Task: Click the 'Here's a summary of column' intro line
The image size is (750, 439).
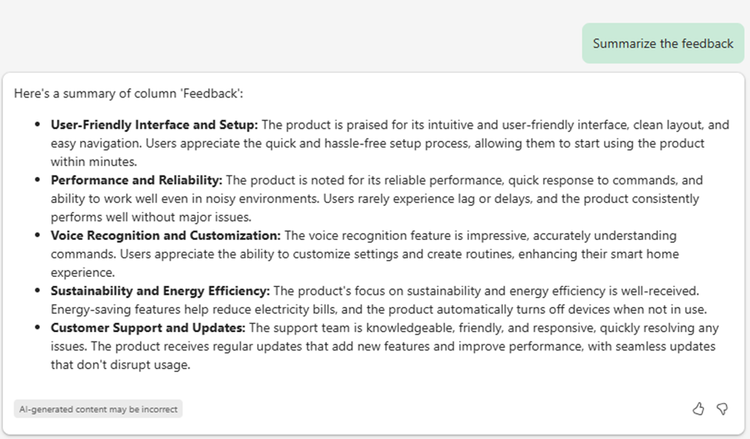Action: coord(128,94)
